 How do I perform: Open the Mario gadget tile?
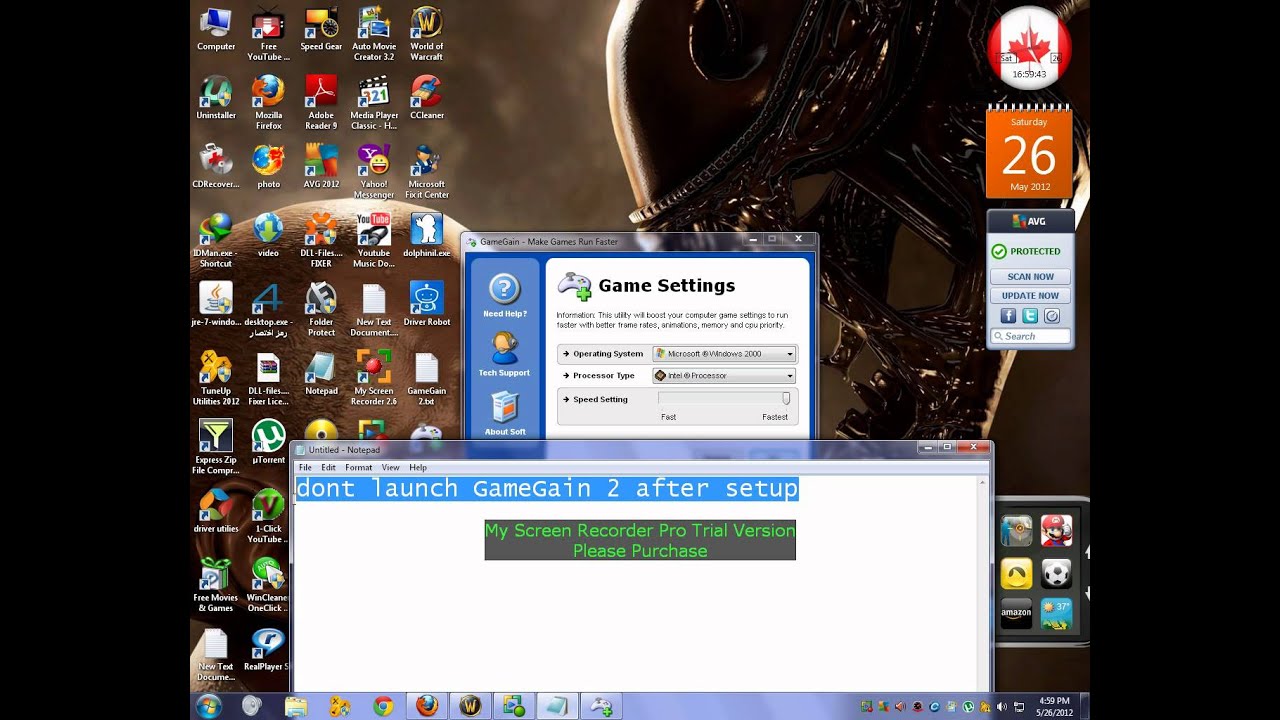(x=1056, y=530)
